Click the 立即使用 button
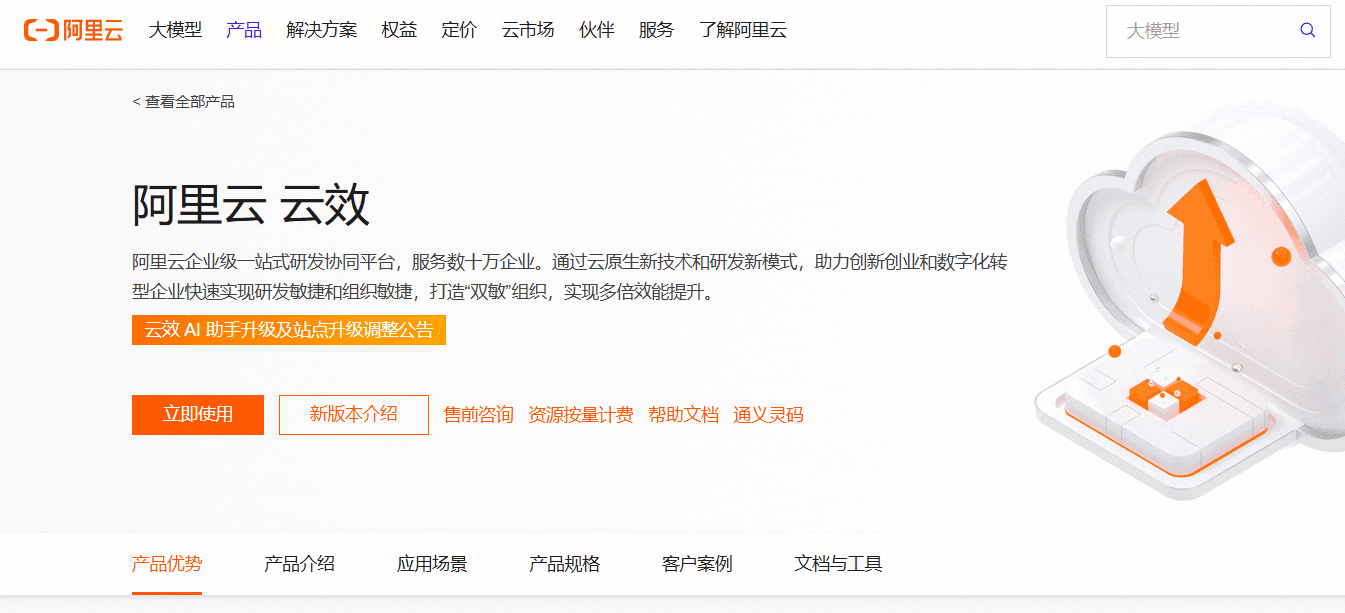The height and width of the screenshot is (613, 1345). (198, 414)
